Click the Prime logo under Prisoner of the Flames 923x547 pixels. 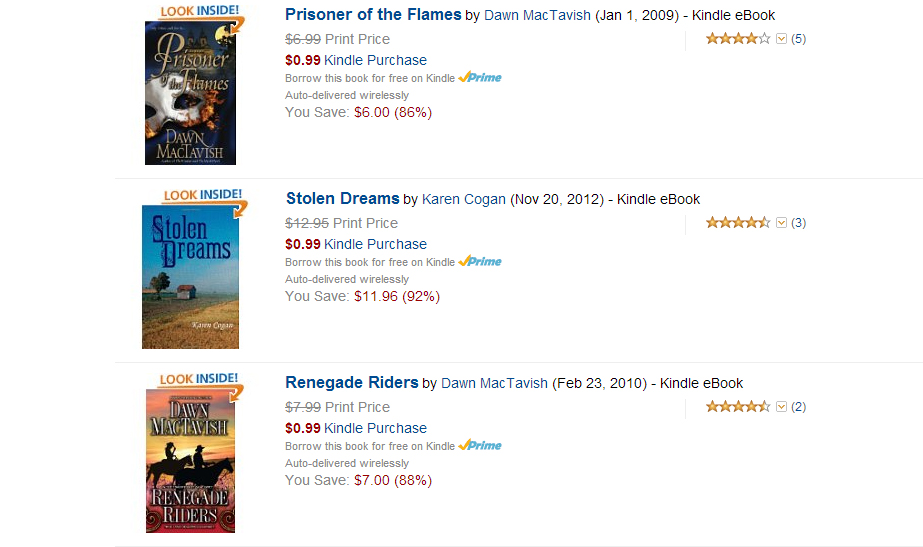[480, 78]
